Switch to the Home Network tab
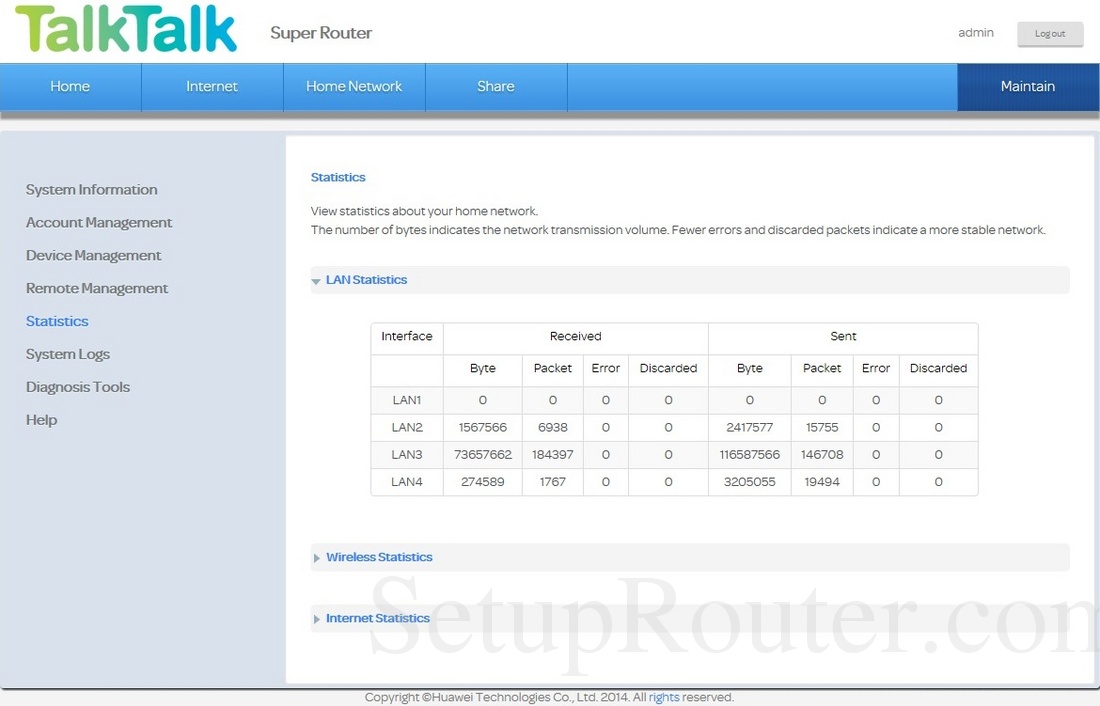 354,87
